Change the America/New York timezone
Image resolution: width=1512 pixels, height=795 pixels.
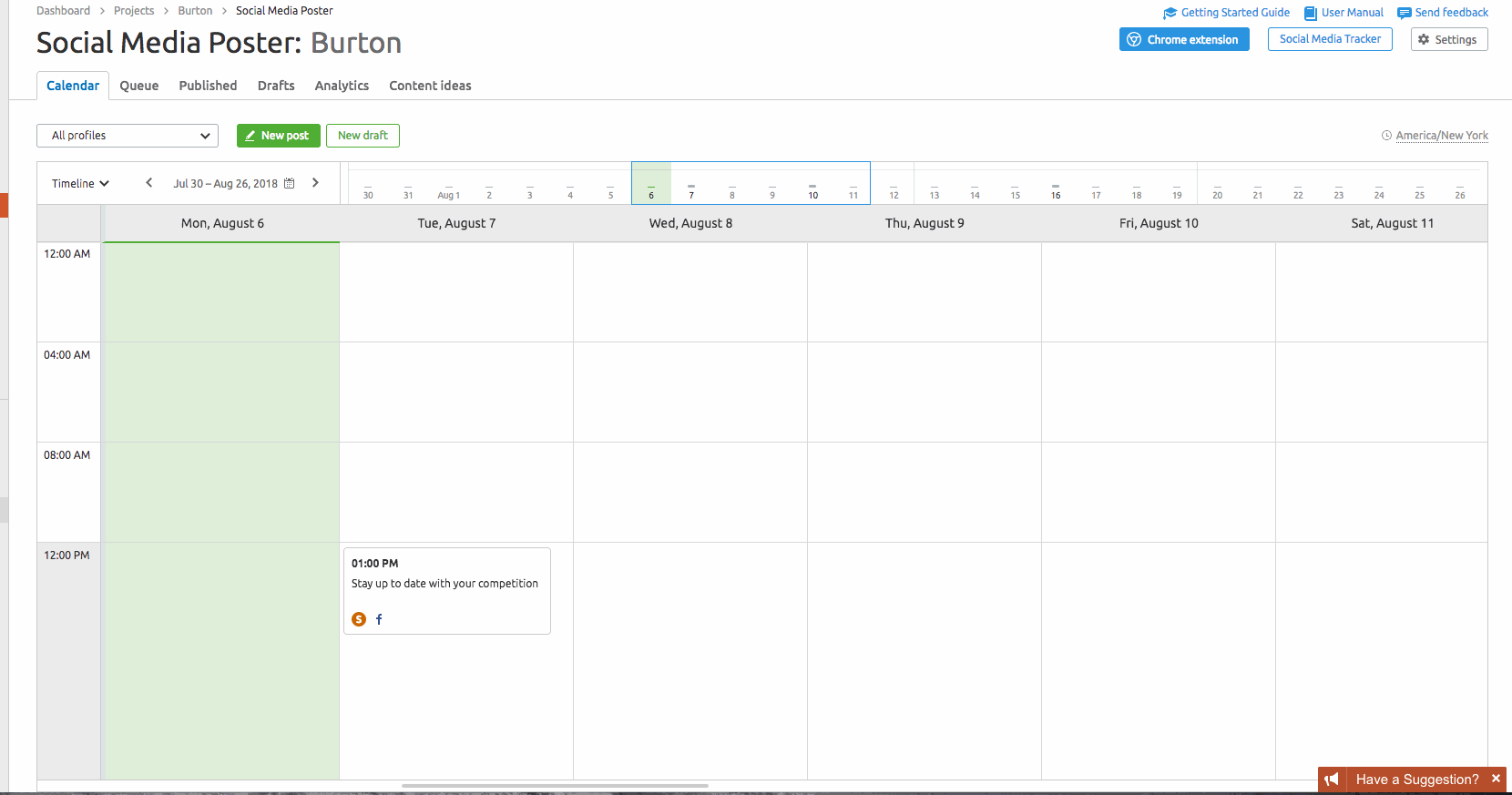coord(1441,136)
